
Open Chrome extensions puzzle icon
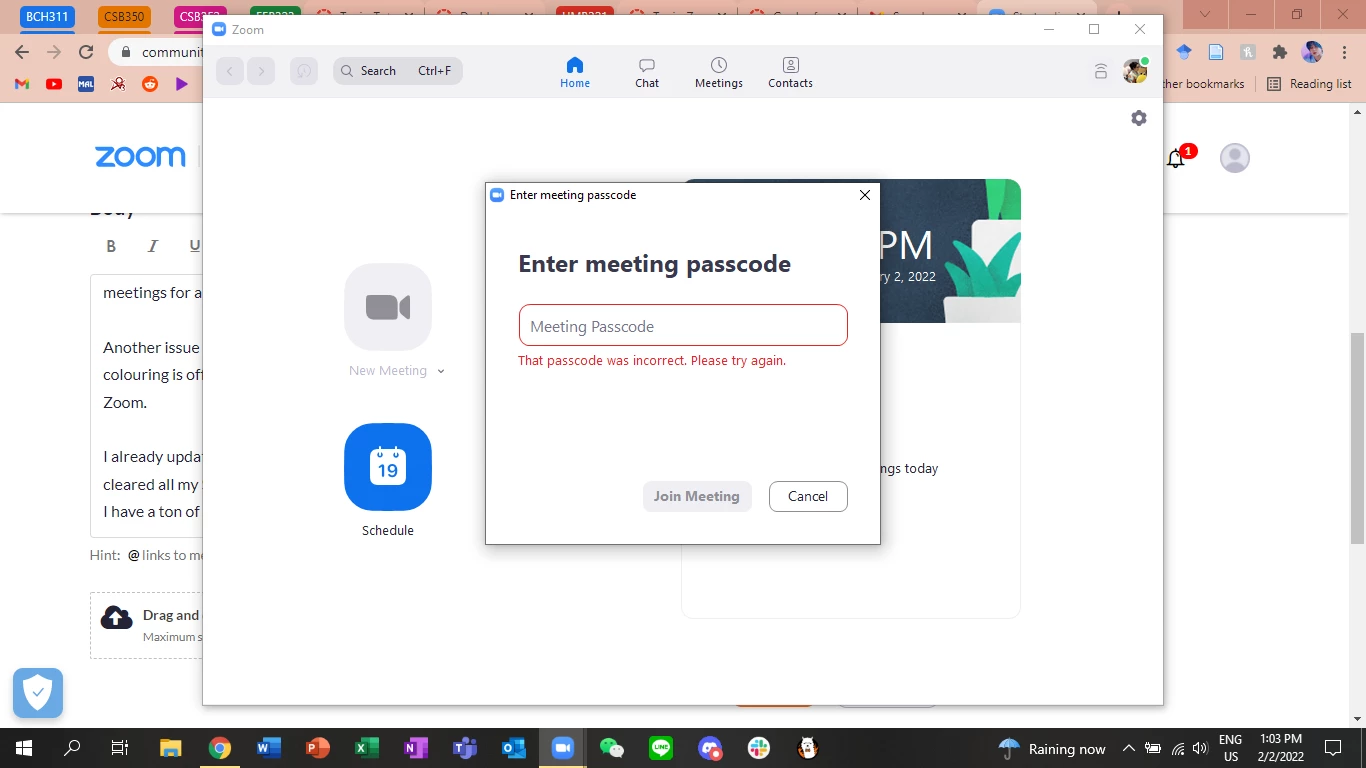(x=1280, y=52)
